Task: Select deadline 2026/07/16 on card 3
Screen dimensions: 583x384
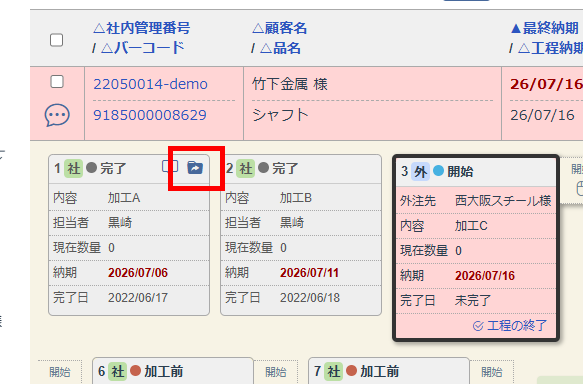Action: [x=485, y=276]
